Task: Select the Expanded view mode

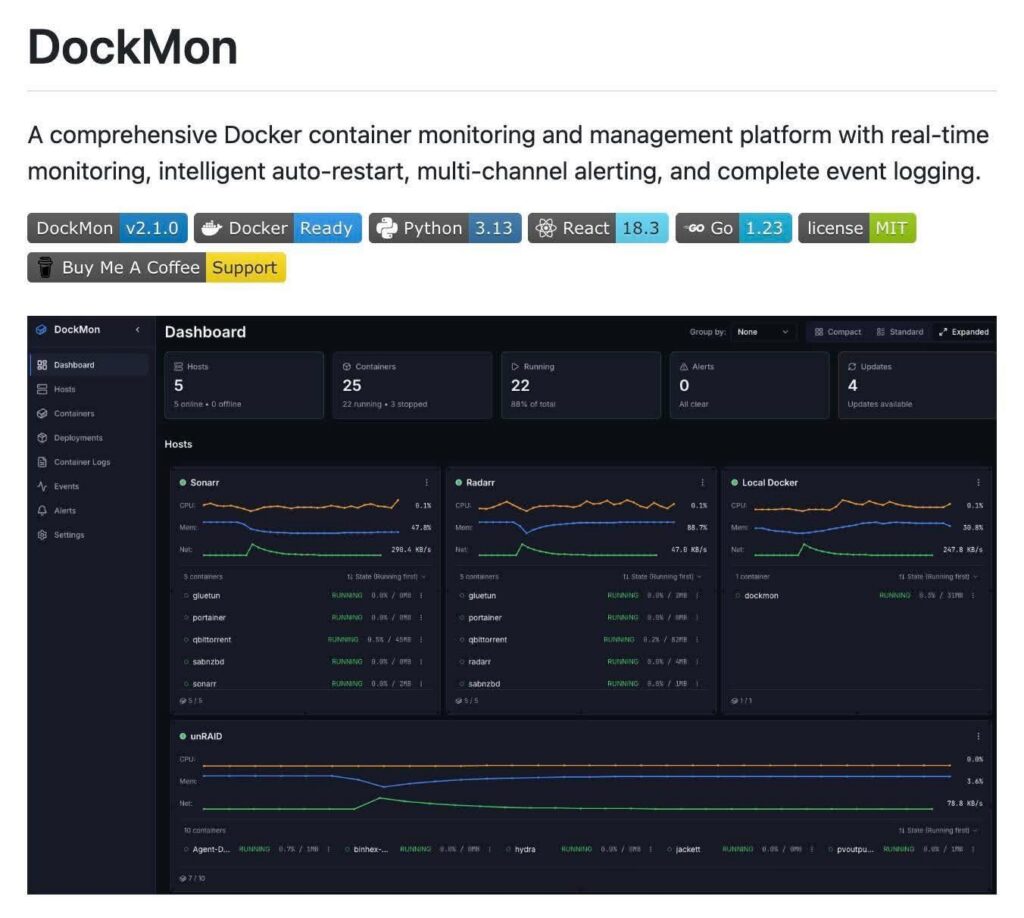Action: click(x=963, y=332)
